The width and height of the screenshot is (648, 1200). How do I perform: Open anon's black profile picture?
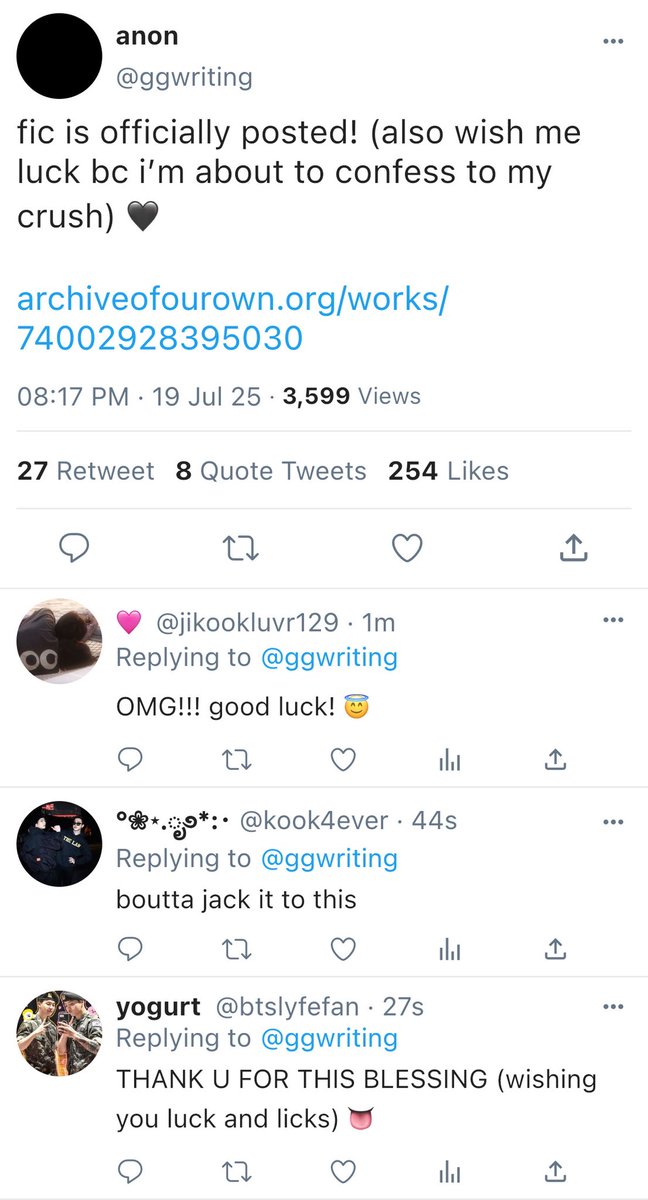tap(59, 56)
